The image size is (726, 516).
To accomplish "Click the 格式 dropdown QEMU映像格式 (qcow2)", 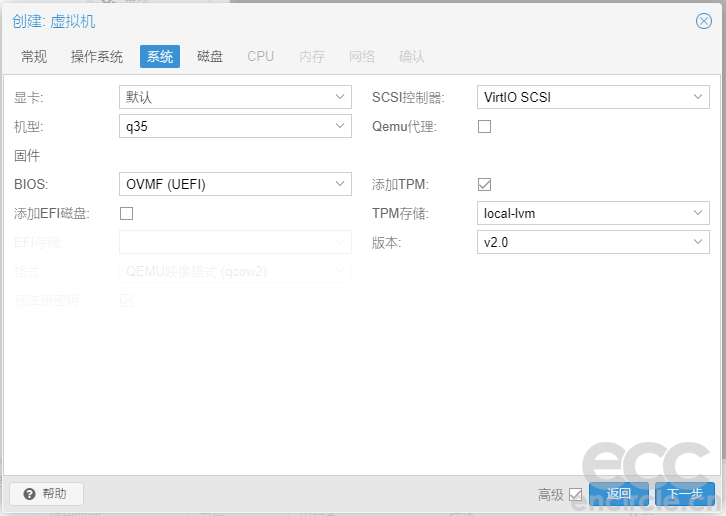I will point(235,271).
